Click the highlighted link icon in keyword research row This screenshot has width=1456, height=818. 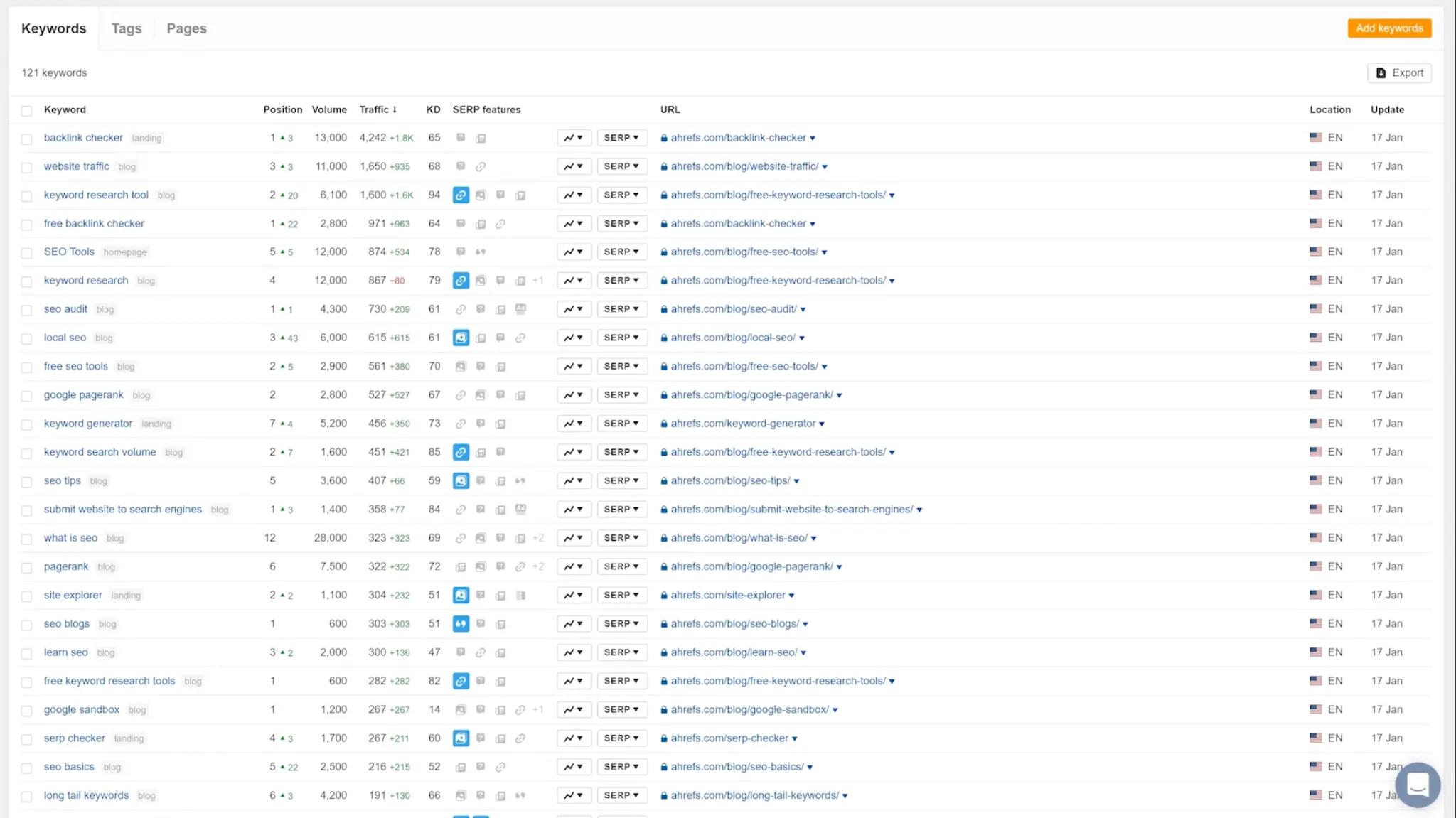(x=461, y=281)
